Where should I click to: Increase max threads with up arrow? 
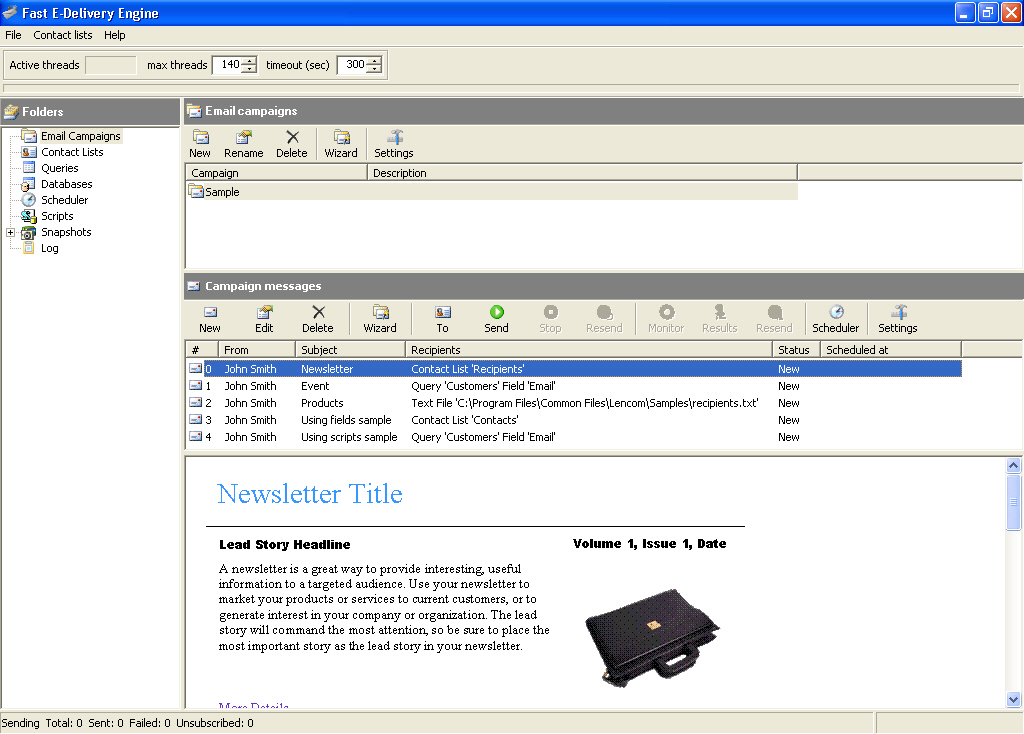[249, 61]
